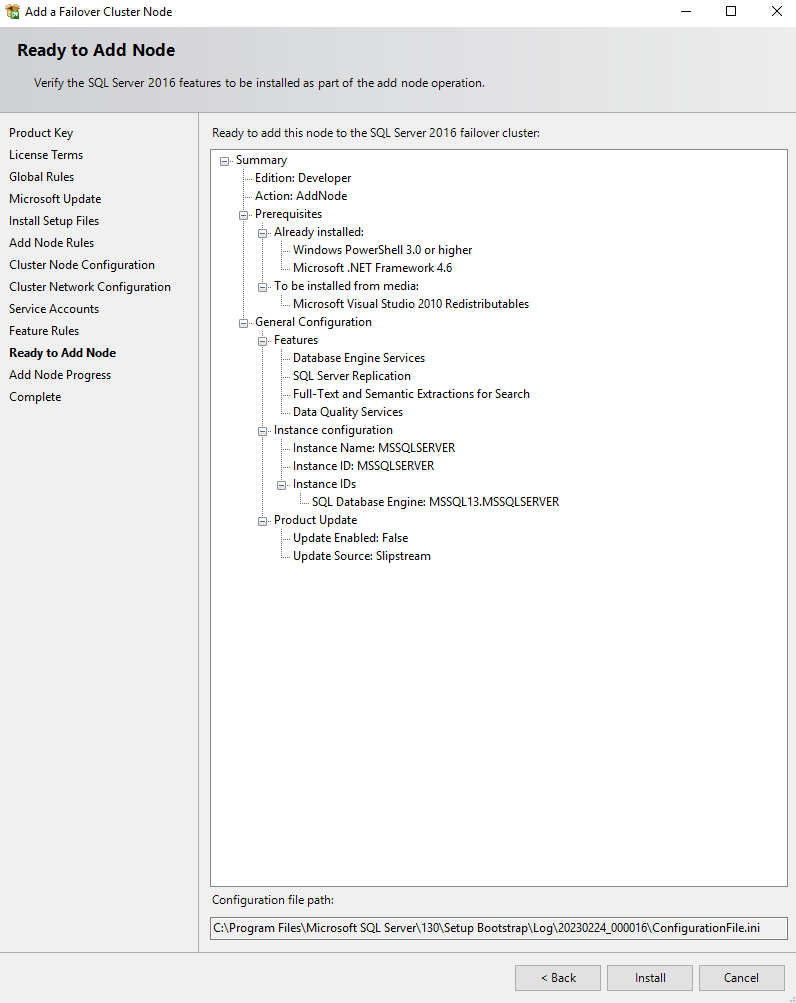Collapse the Summary tree node
Image resolution: width=796 pixels, height=1003 pixels.
click(225, 161)
